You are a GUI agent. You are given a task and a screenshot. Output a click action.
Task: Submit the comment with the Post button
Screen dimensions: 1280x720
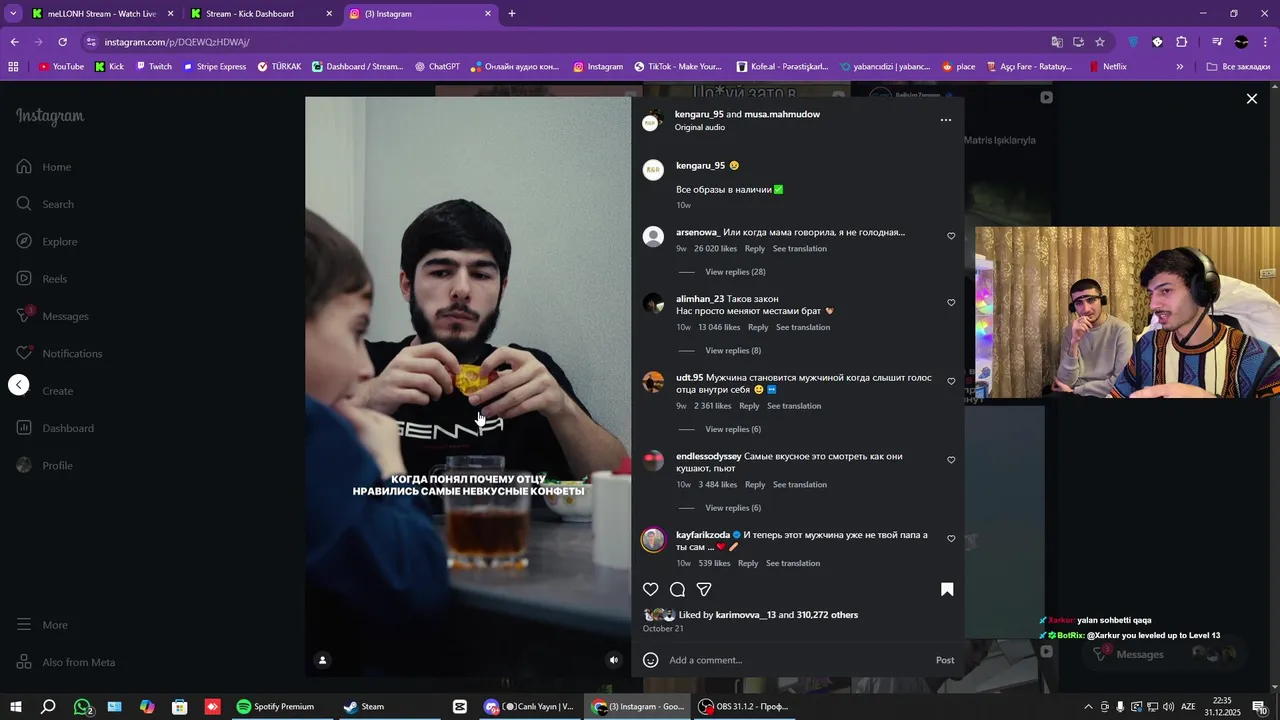pos(945,660)
